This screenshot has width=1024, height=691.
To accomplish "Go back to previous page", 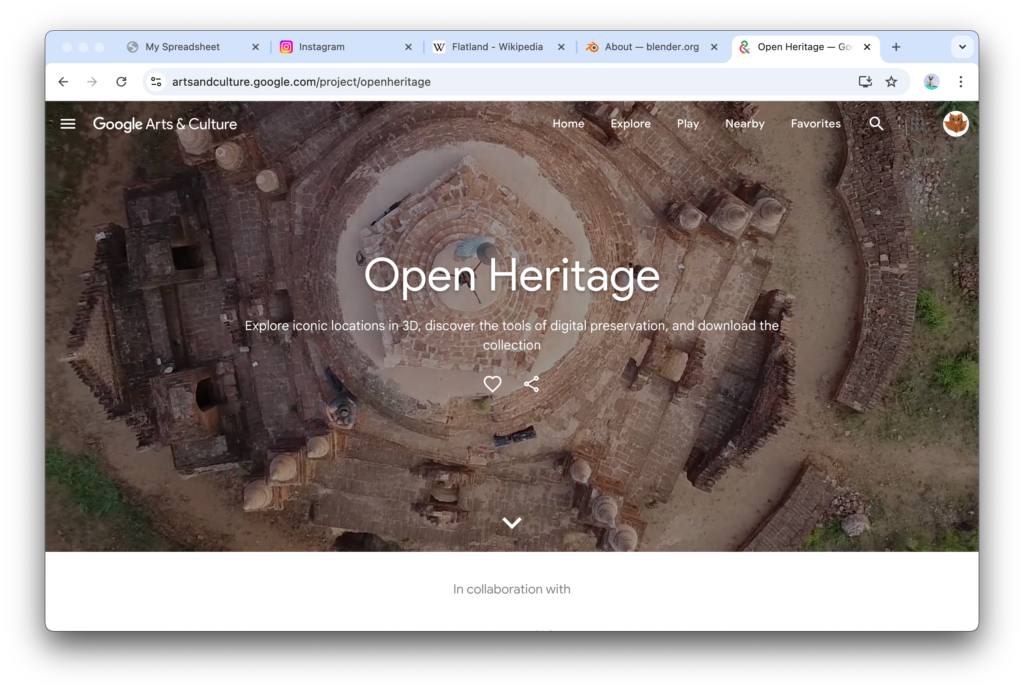I will click(x=63, y=82).
